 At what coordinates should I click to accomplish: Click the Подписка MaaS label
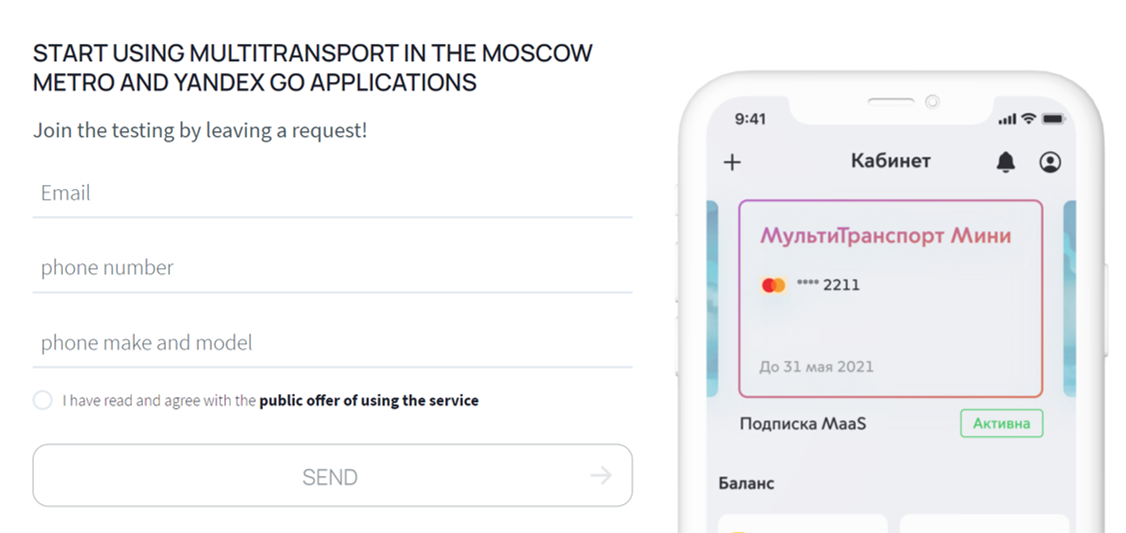[x=803, y=424]
